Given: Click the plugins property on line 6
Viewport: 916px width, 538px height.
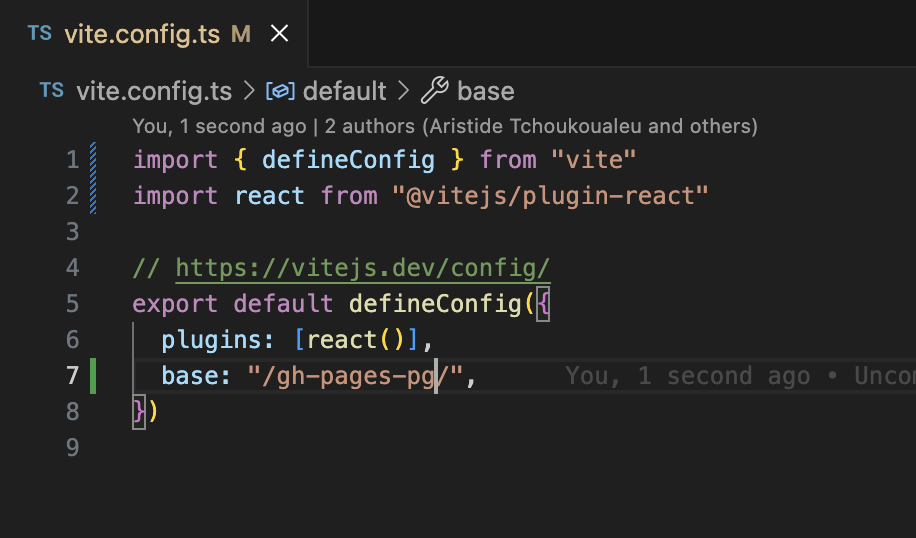Looking at the screenshot, I should click(x=211, y=340).
